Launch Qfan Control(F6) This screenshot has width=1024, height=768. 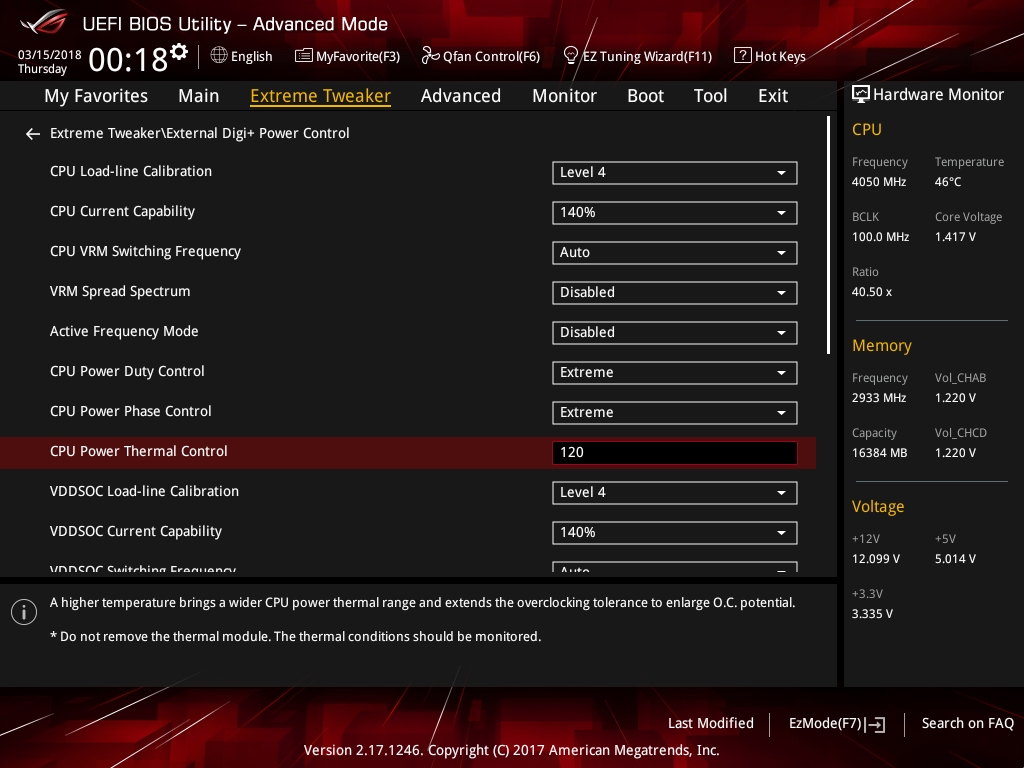pyautogui.click(x=491, y=57)
